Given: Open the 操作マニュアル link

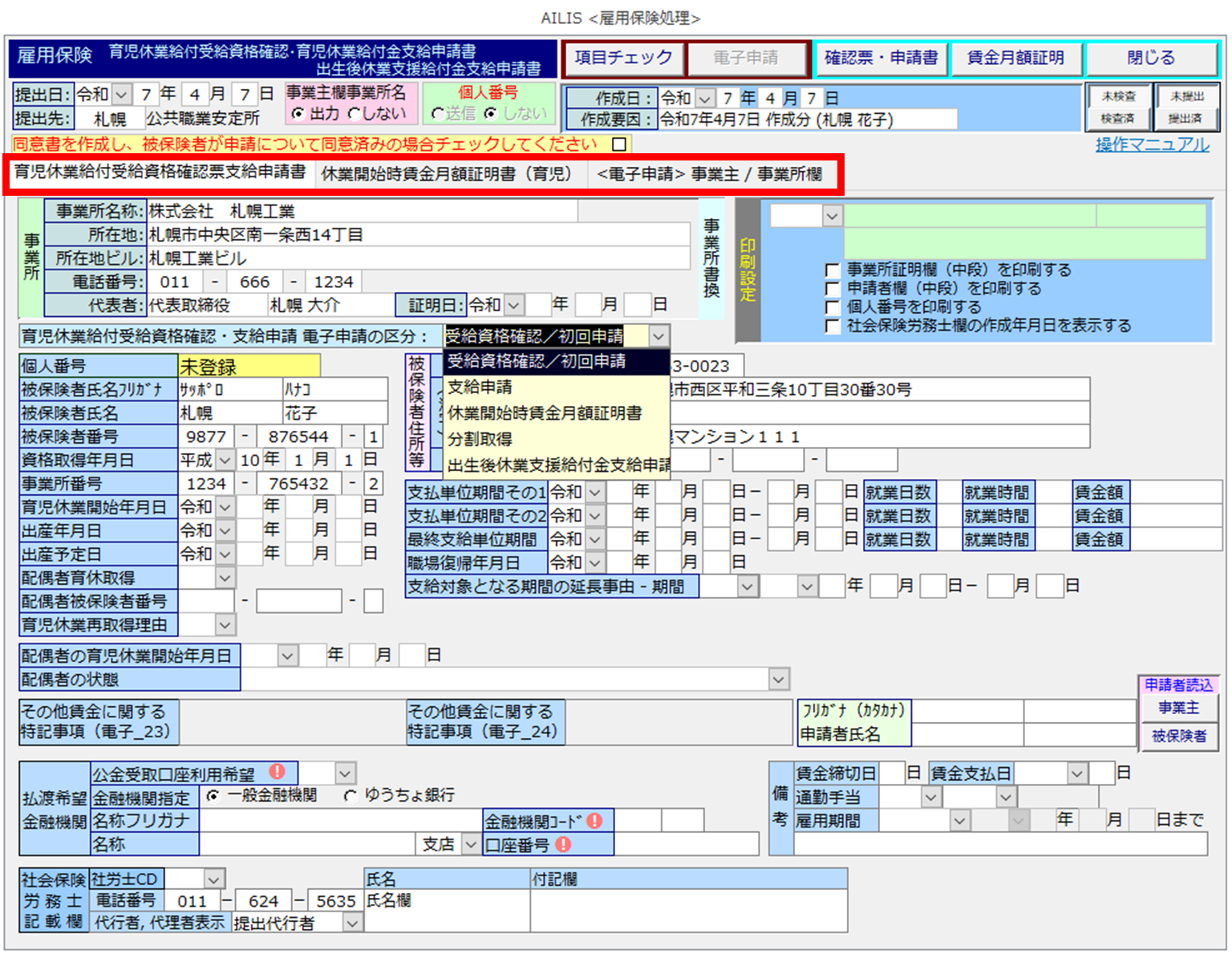Looking at the screenshot, I should [x=1152, y=145].
